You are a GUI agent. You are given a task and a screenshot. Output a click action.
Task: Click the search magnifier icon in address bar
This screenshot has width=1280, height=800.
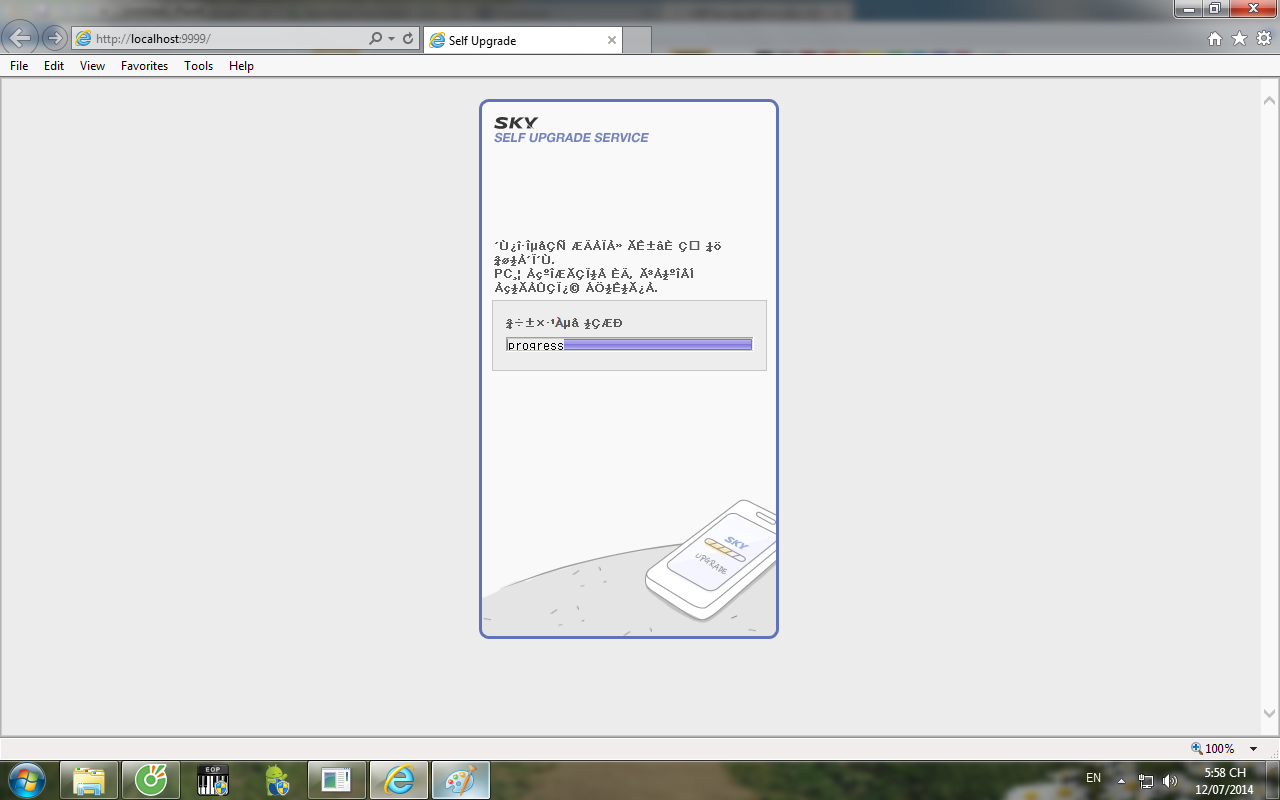coord(376,39)
